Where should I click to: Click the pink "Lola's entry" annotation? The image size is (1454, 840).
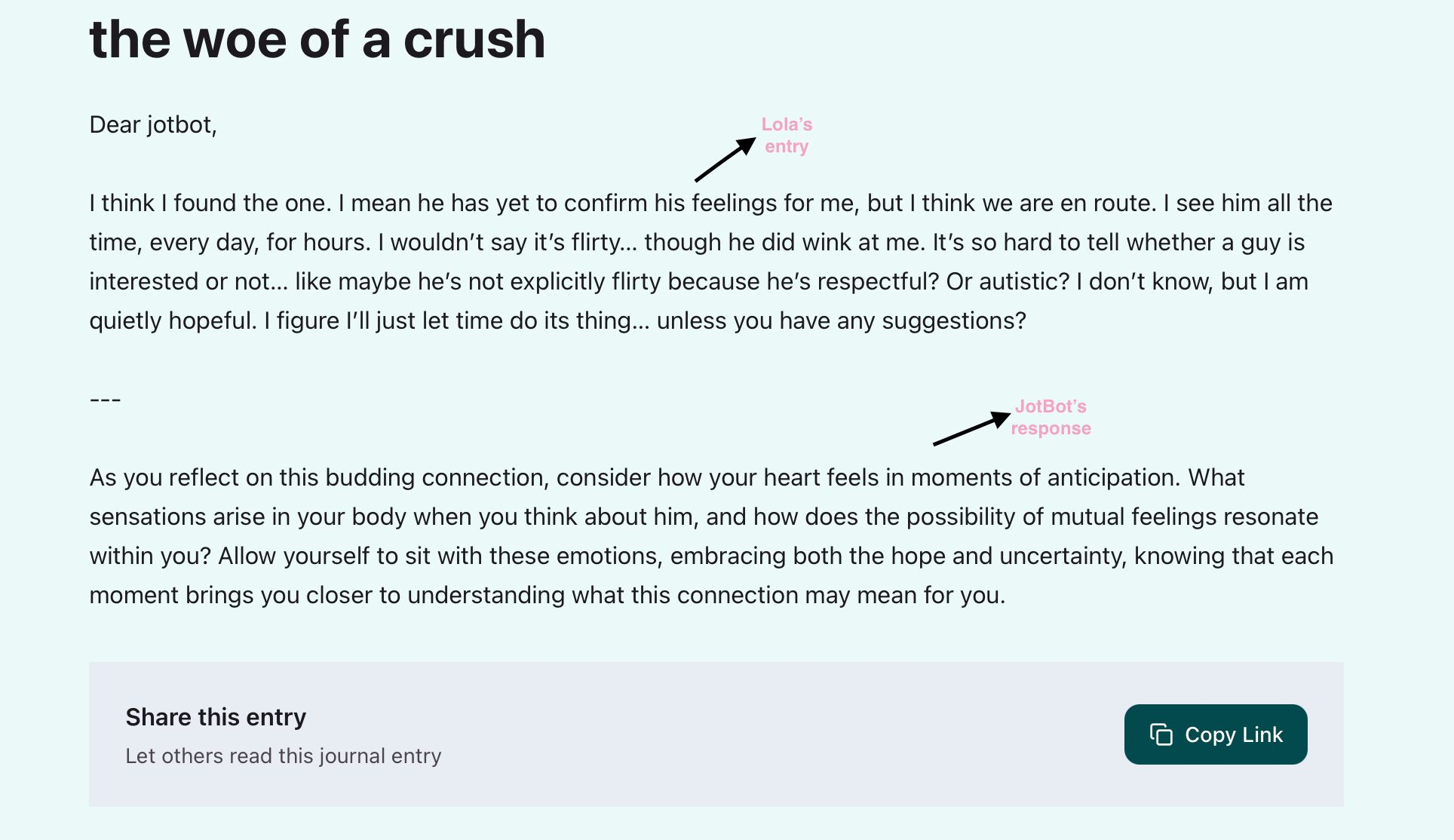[787, 135]
